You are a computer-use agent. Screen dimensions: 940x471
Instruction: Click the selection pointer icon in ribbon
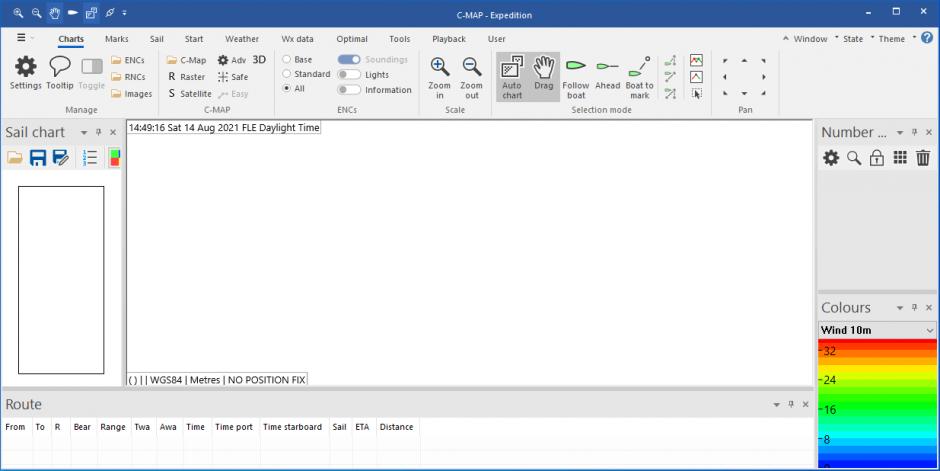[x=696, y=93]
